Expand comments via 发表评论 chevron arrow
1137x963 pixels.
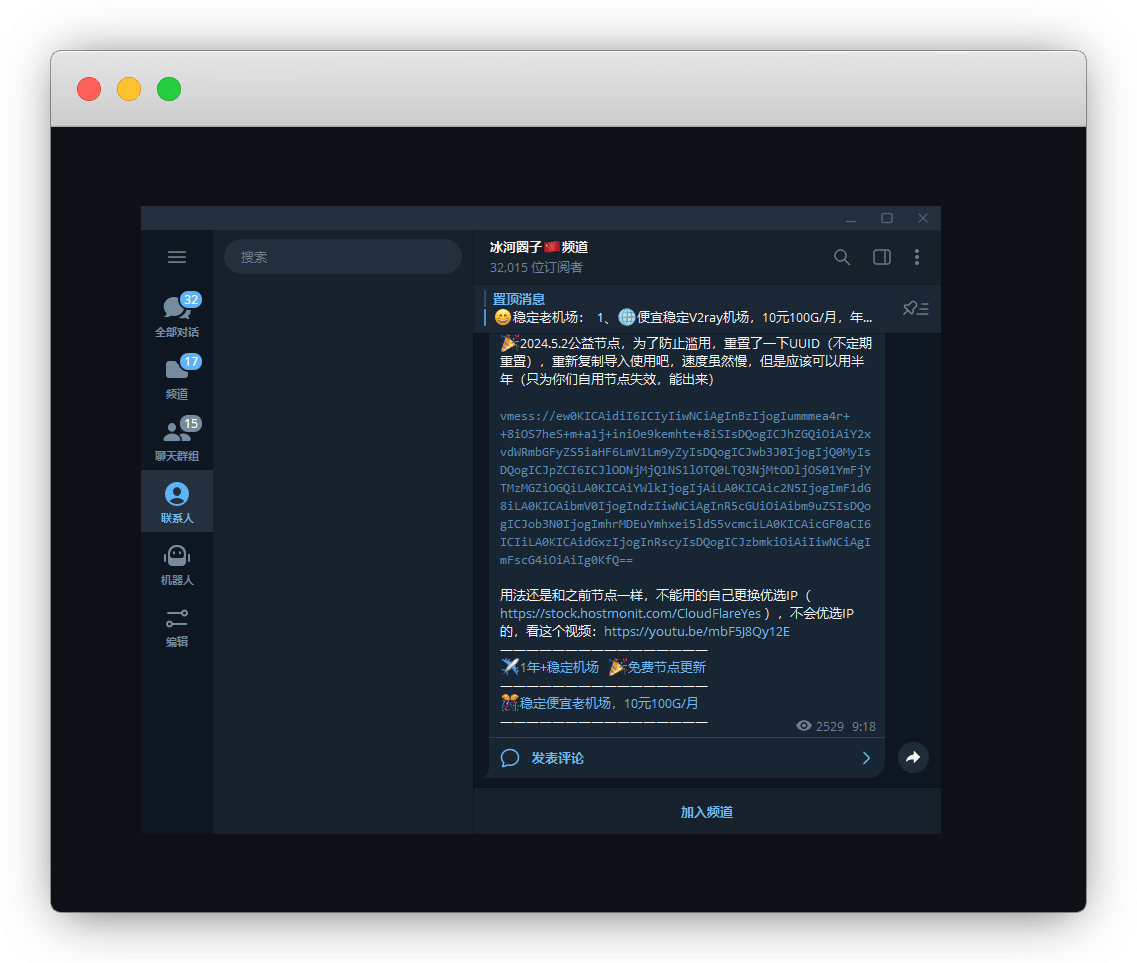coord(866,758)
